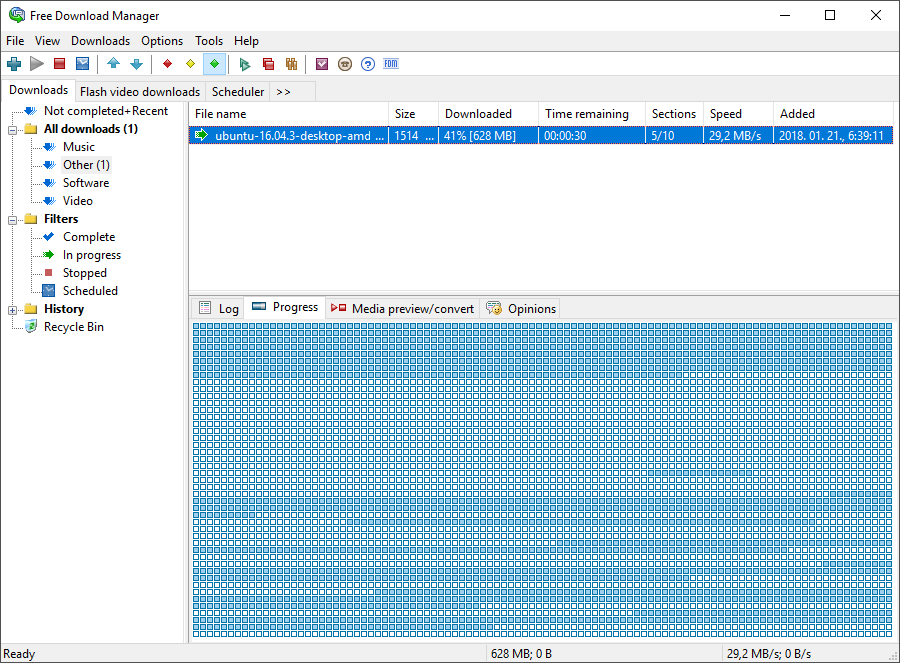Switch to medium traffic mode (yellow diamond)
Viewport: 900px width, 663px height.
pyautogui.click(x=190, y=64)
